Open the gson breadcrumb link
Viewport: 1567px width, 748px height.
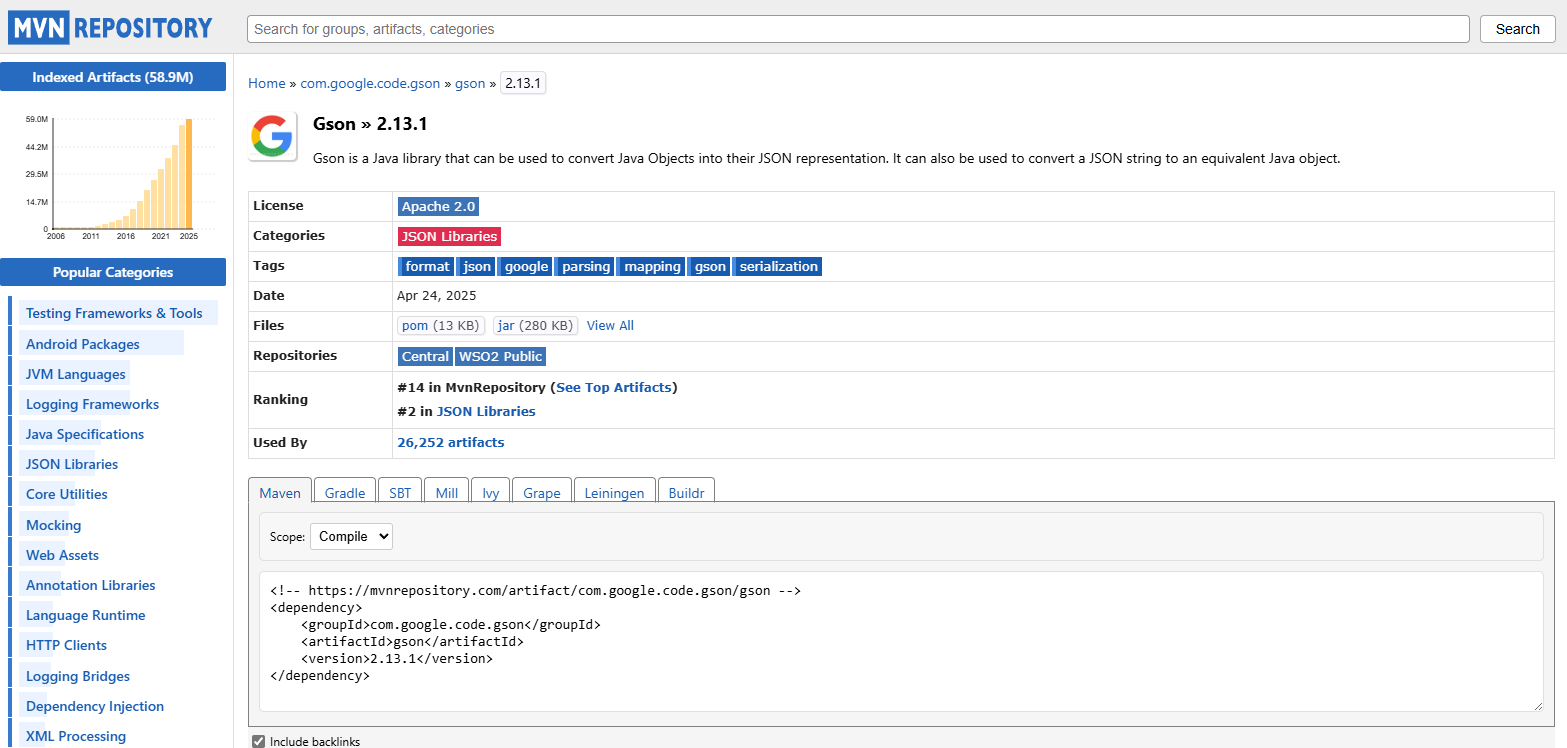pyautogui.click(x=470, y=83)
